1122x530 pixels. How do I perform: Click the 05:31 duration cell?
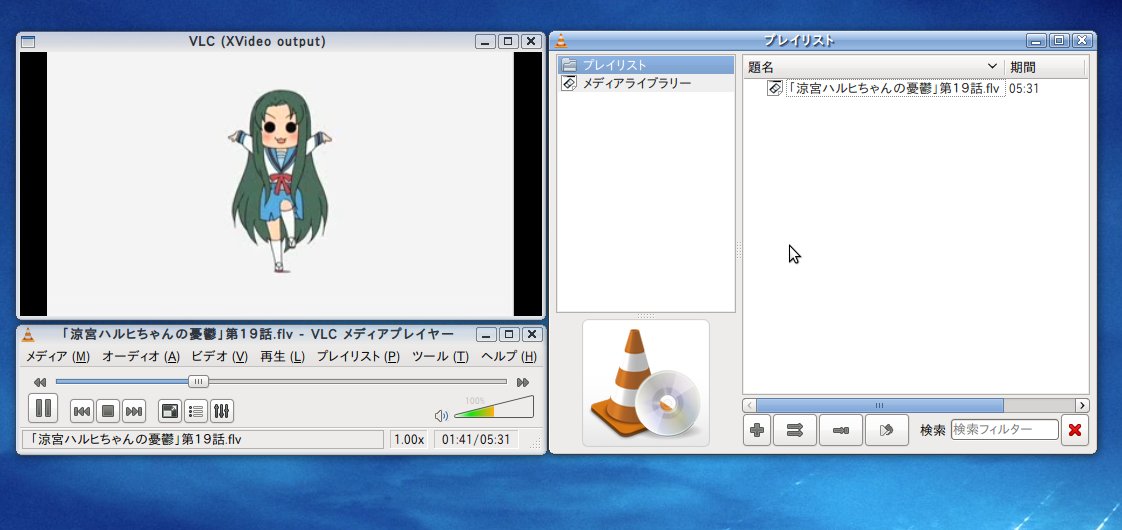pyautogui.click(x=1024, y=89)
